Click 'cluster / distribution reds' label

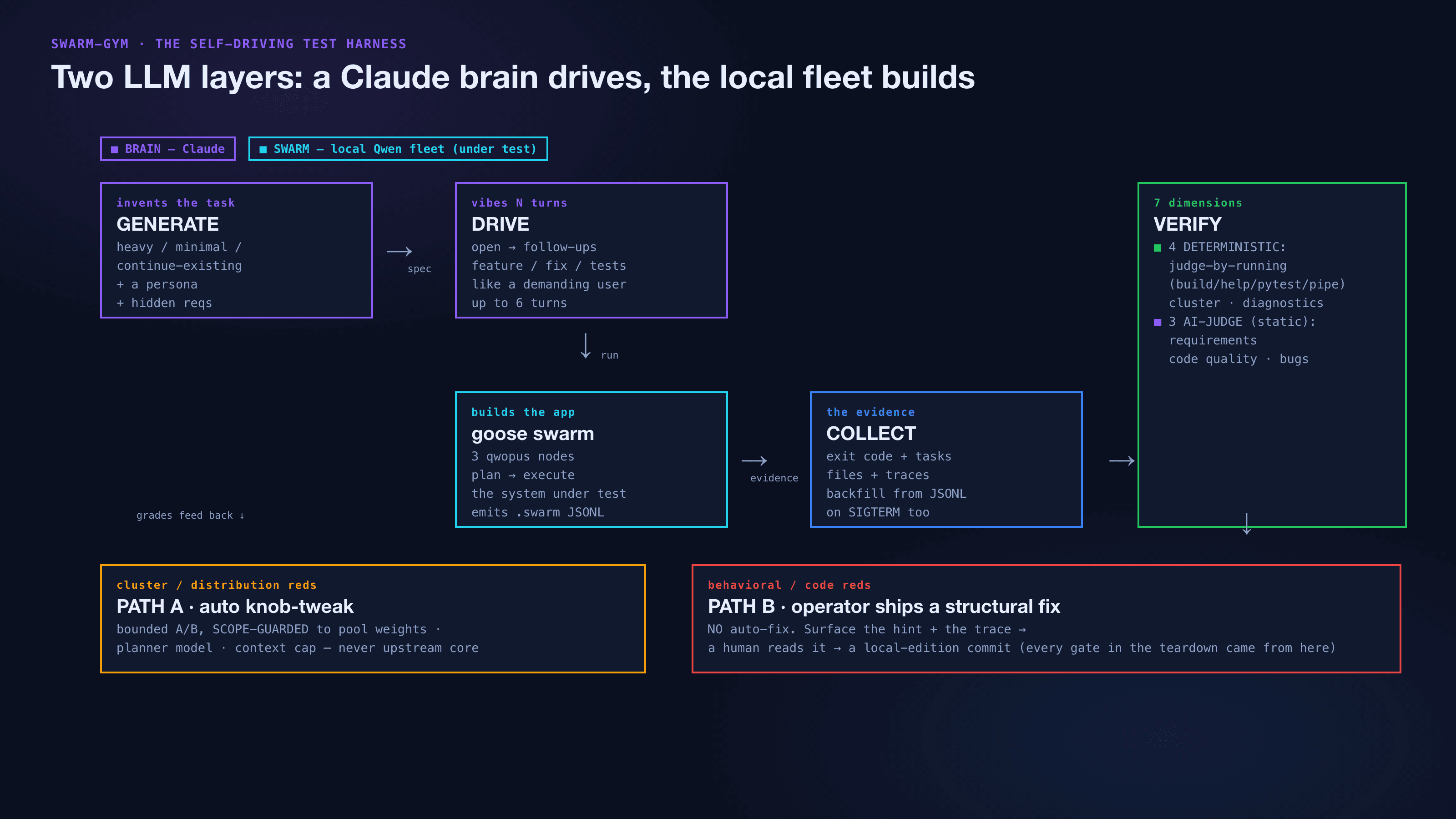tap(217, 585)
